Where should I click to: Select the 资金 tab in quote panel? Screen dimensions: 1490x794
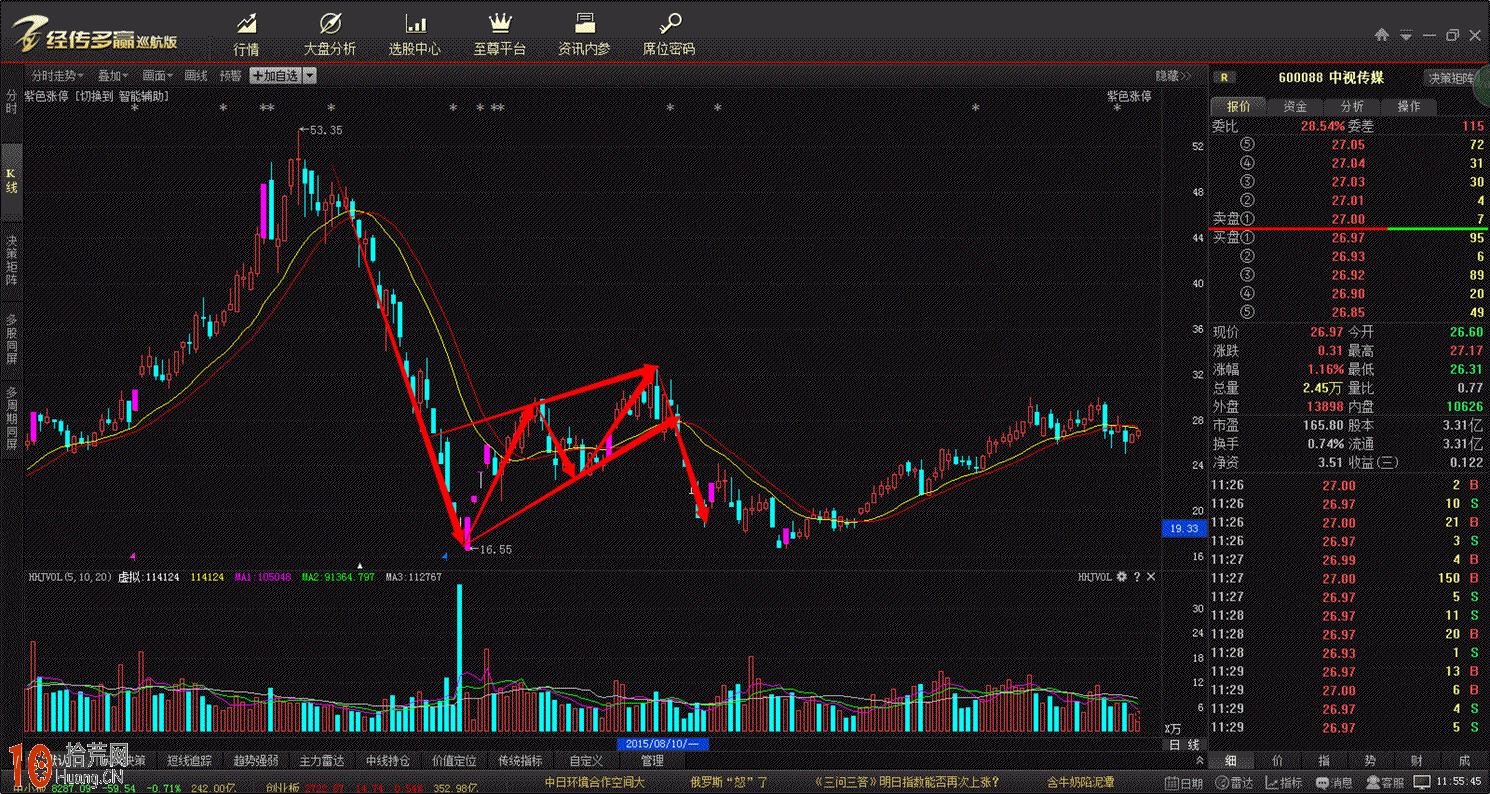pyautogui.click(x=1295, y=106)
